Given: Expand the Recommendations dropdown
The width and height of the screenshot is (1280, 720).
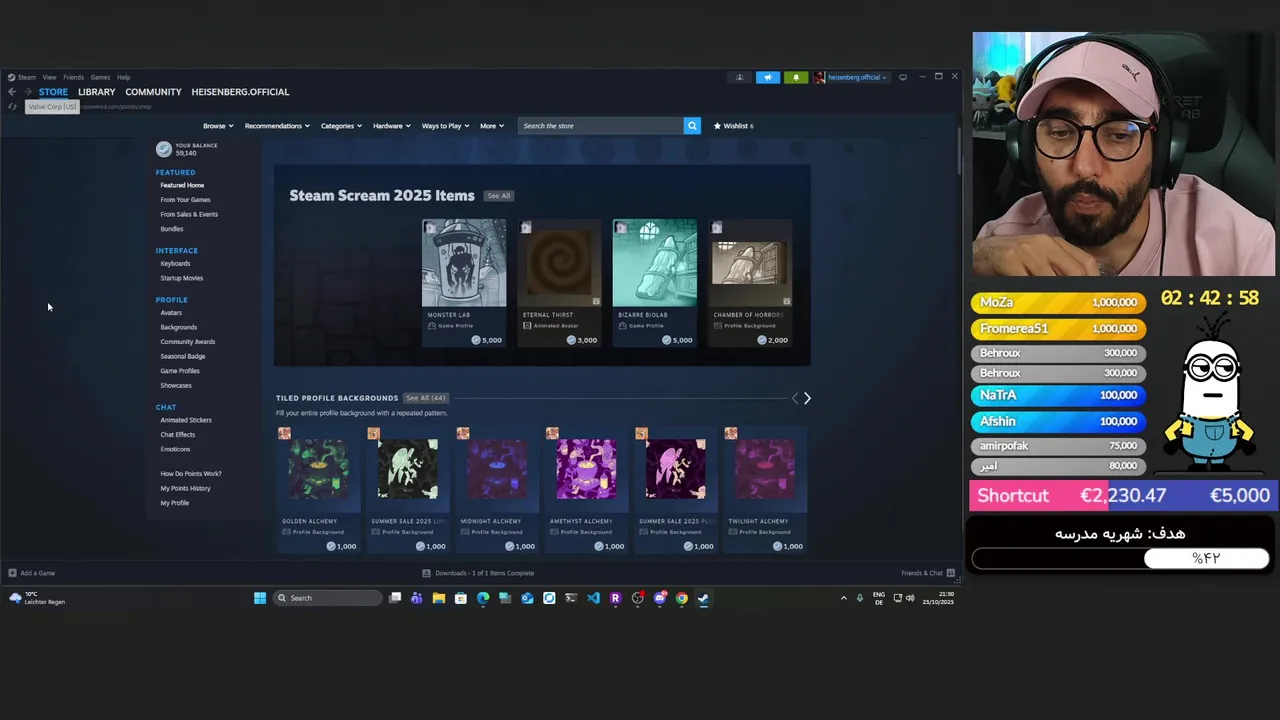Looking at the screenshot, I should [277, 126].
